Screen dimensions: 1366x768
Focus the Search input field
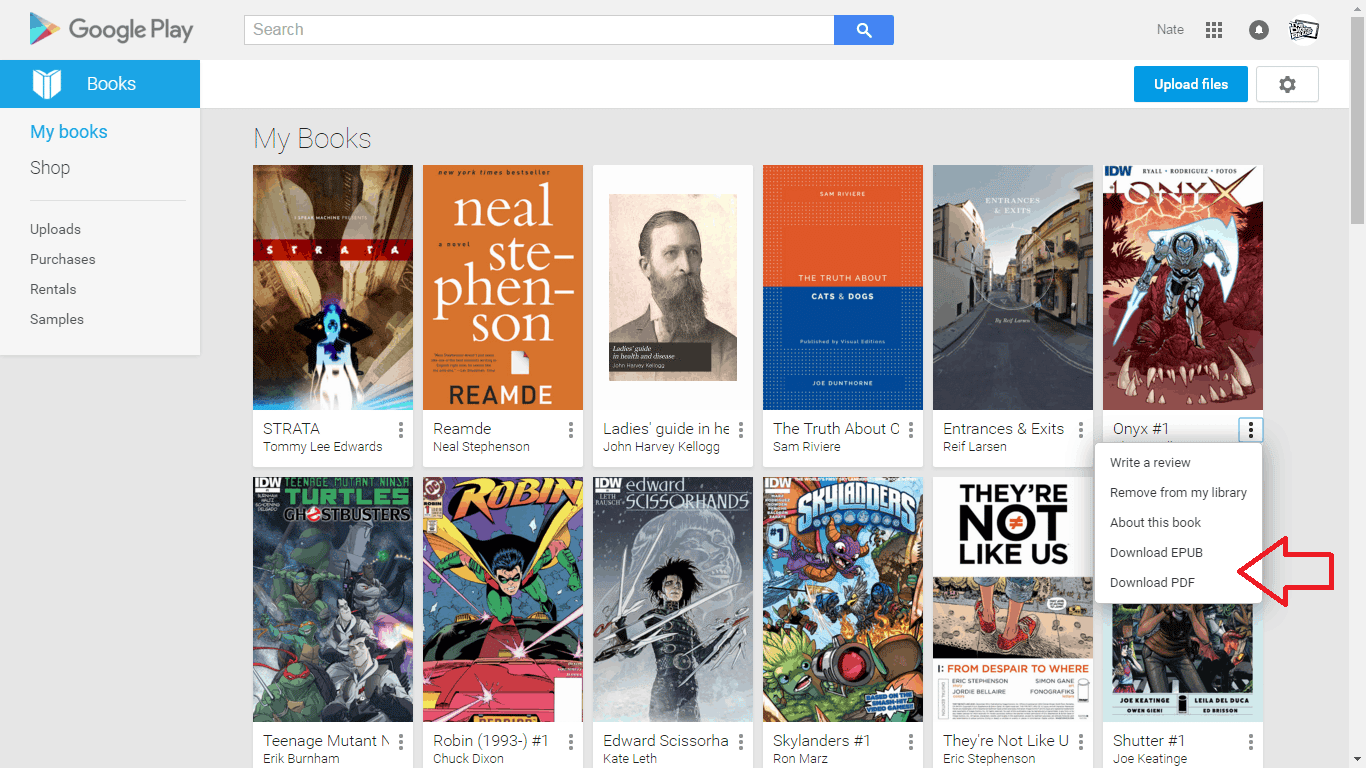pyautogui.click(x=539, y=30)
